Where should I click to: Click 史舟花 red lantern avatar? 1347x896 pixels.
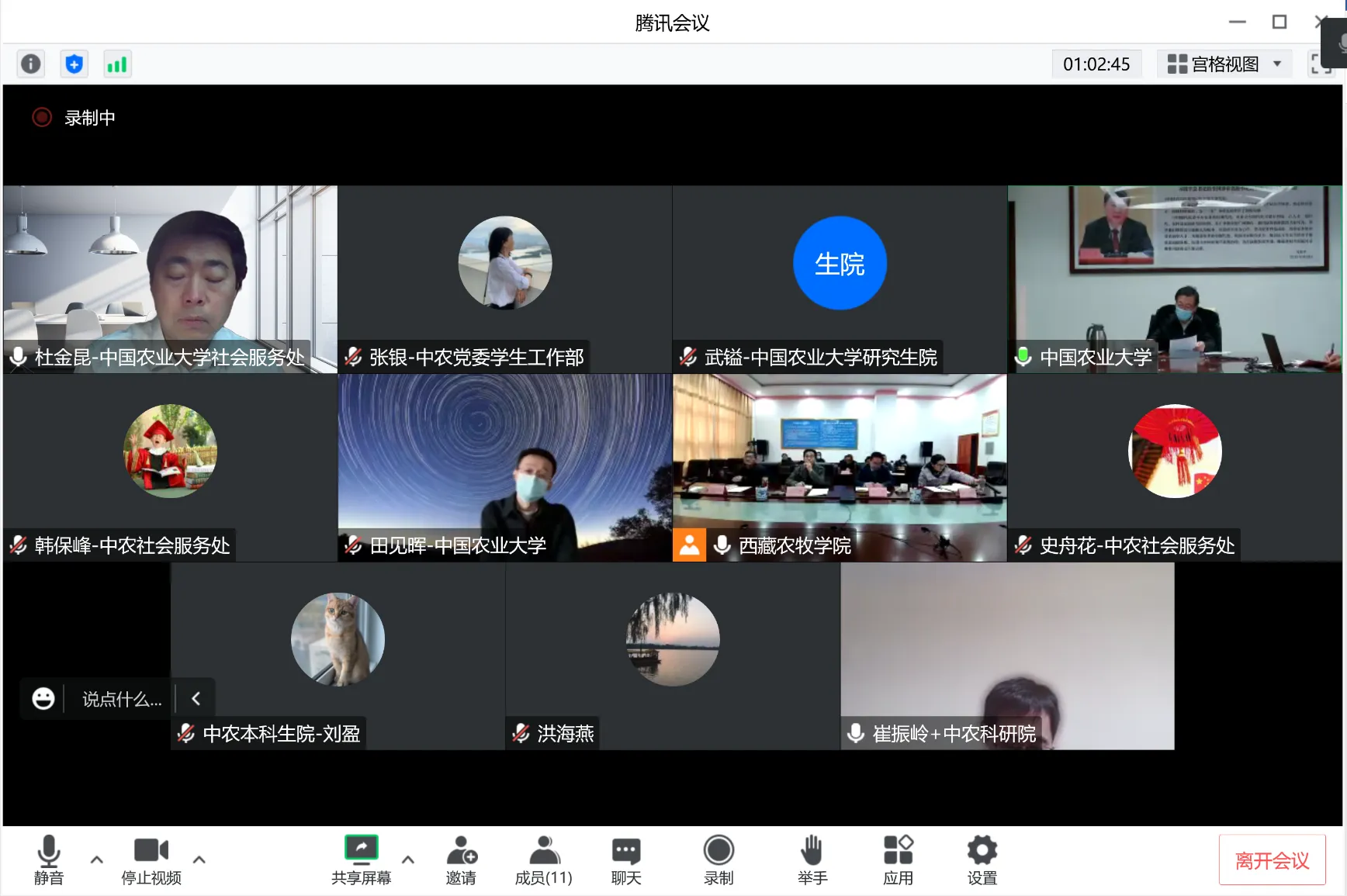click(1175, 451)
